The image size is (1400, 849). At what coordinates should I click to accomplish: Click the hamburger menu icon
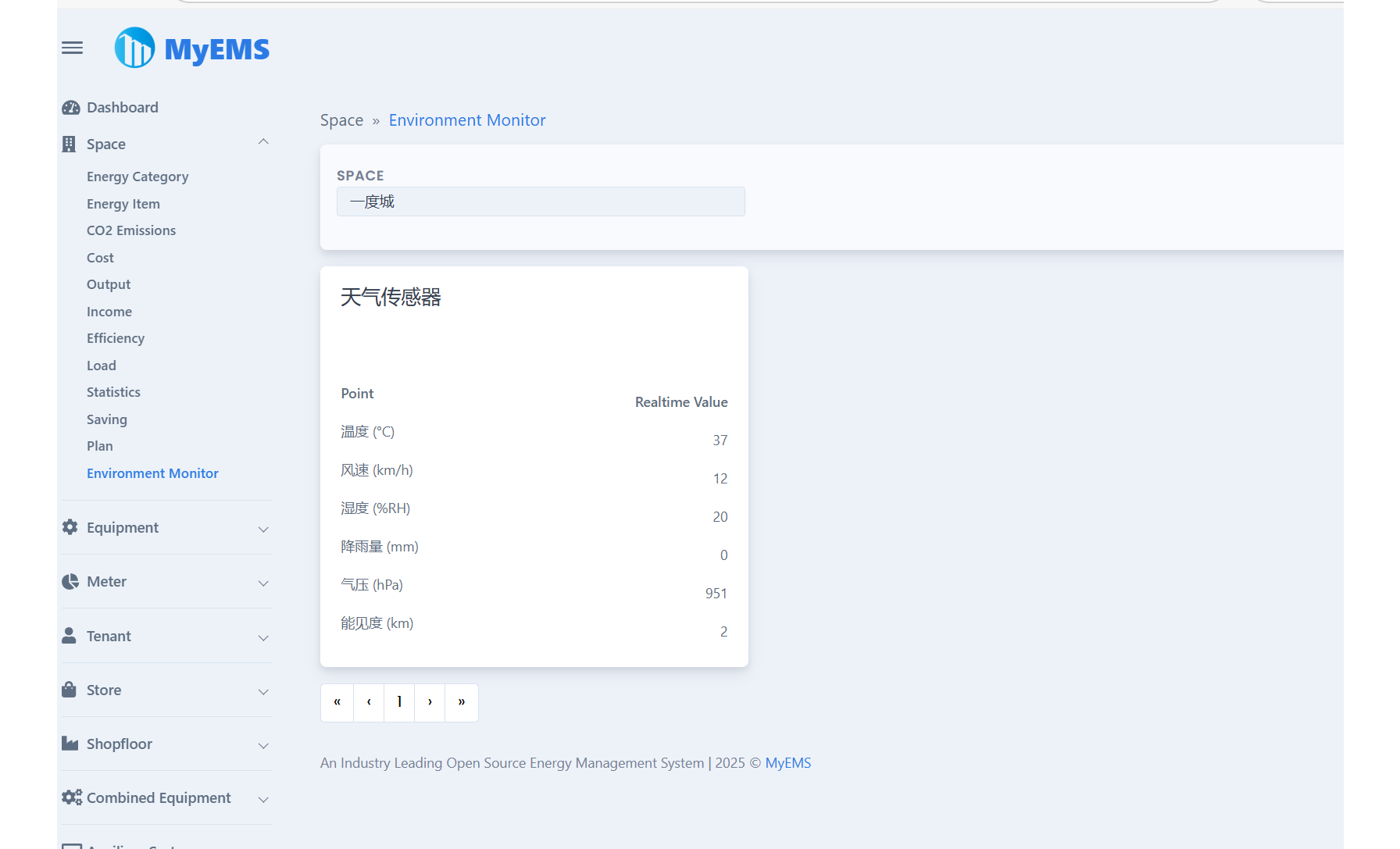[72, 48]
